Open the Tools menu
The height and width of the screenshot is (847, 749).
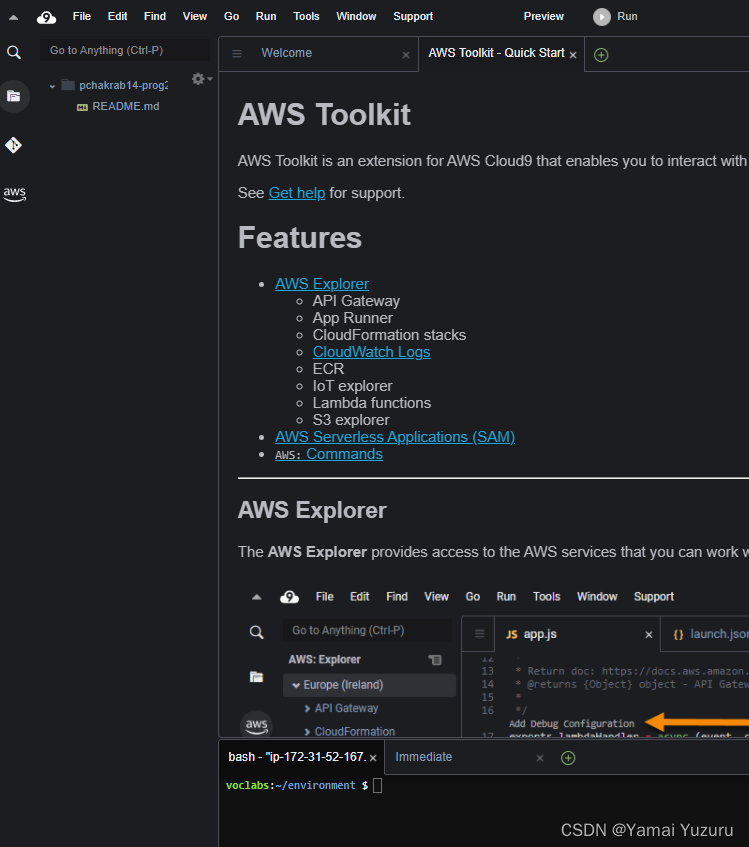click(306, 17)
